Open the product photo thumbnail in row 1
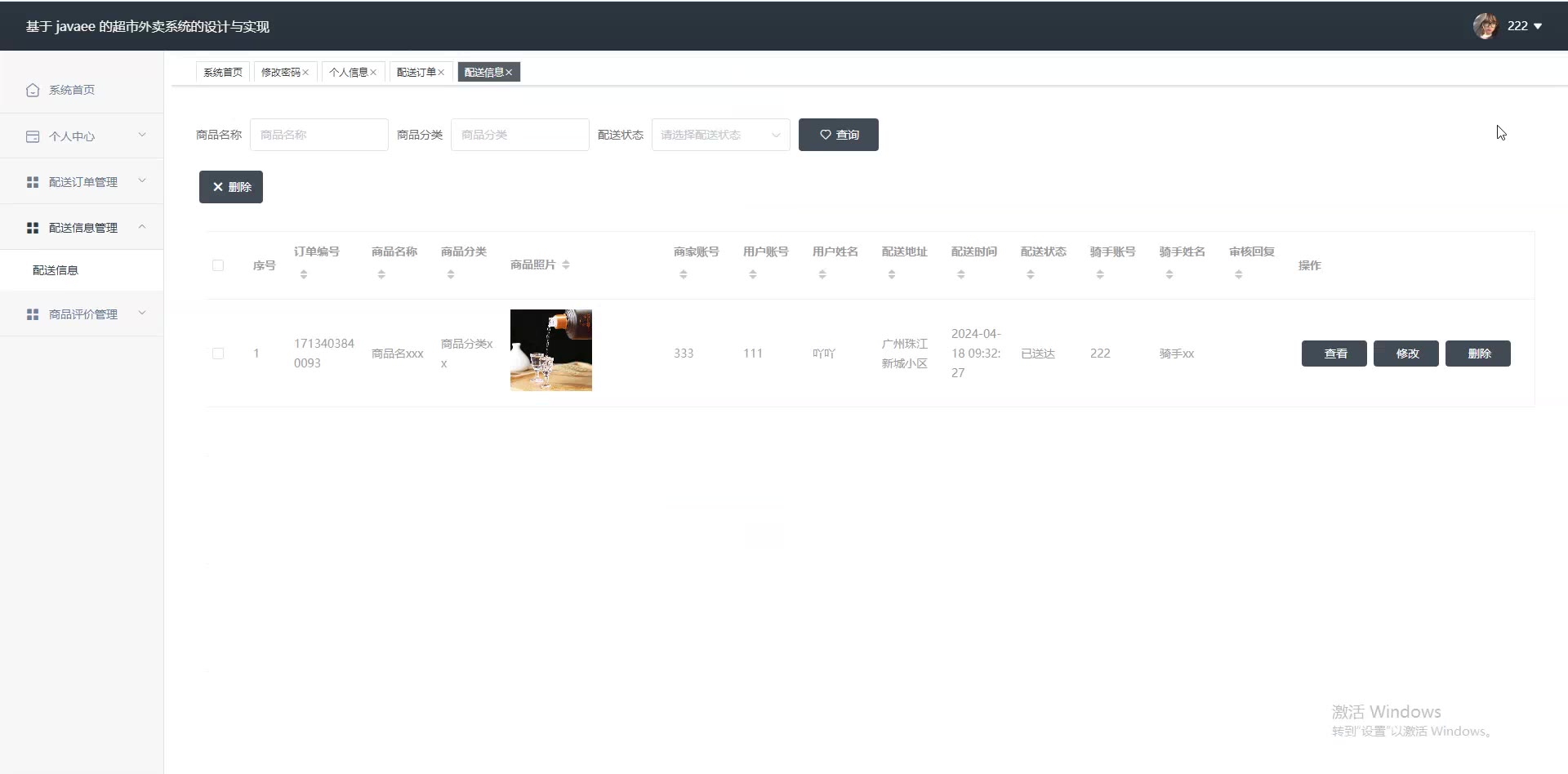The width and height of the screenshot is (1568, 774). (x=551, y=350)
